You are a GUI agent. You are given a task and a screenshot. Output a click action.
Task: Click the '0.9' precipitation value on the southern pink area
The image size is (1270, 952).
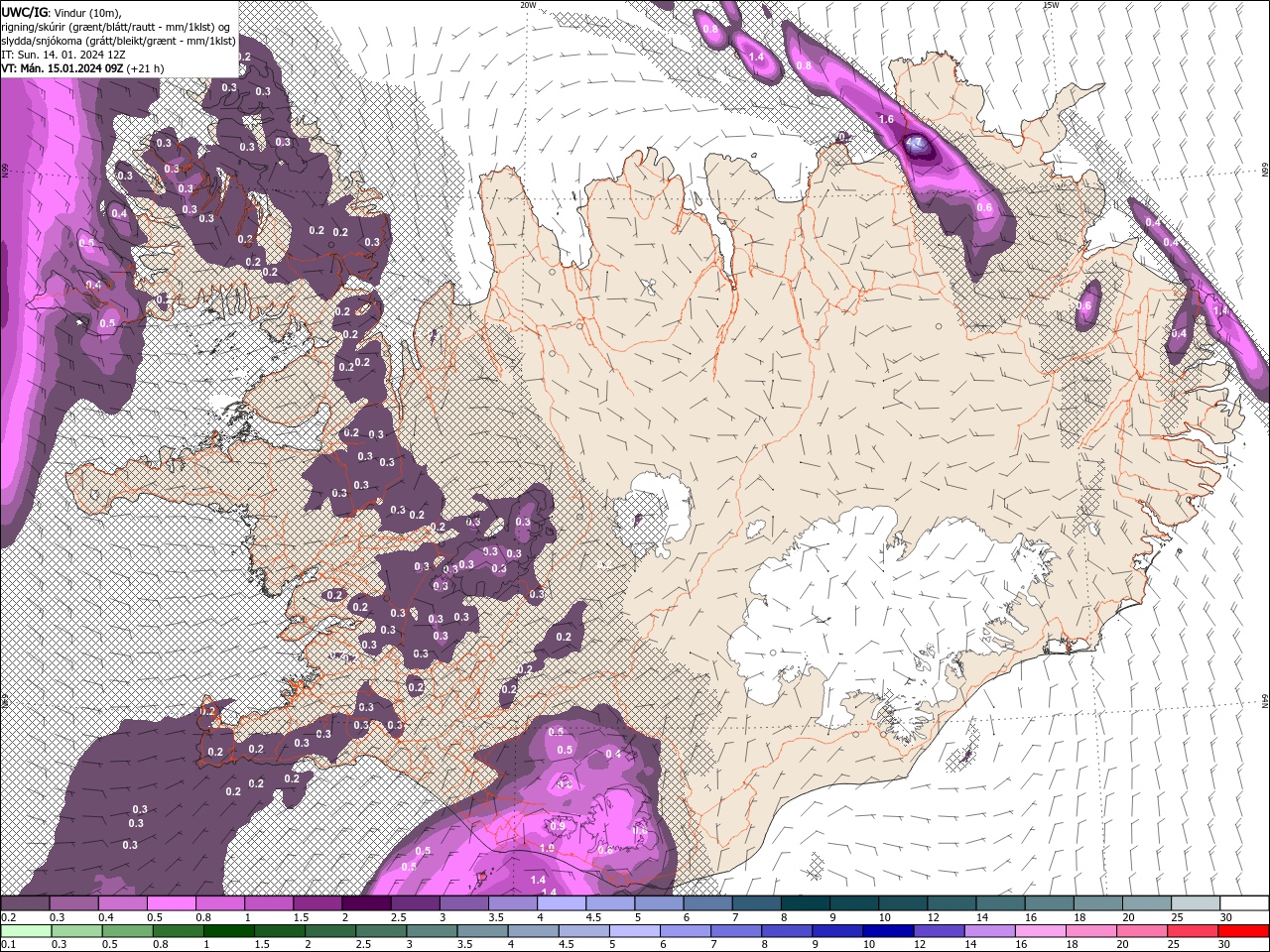pos(558,826)
